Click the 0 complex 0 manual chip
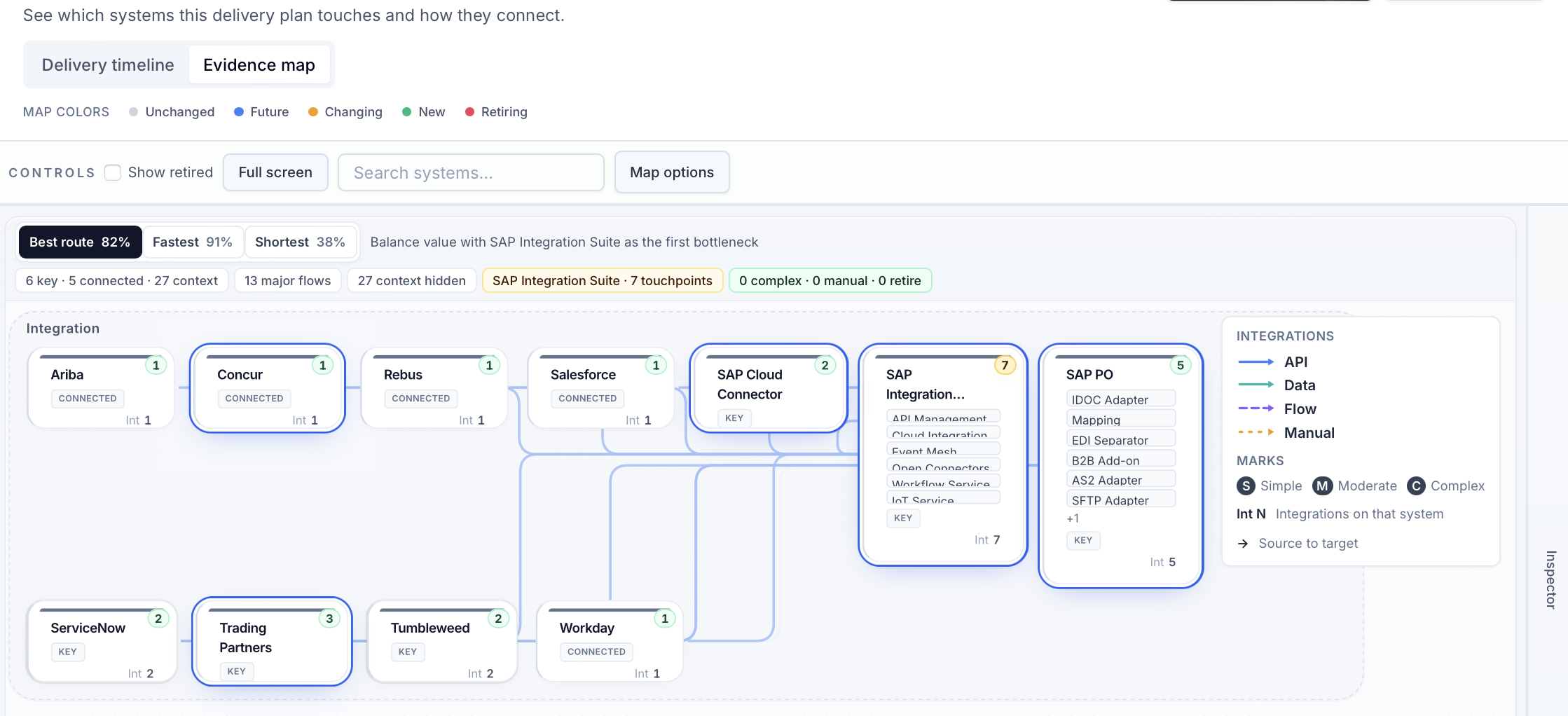 coord(830,280)
